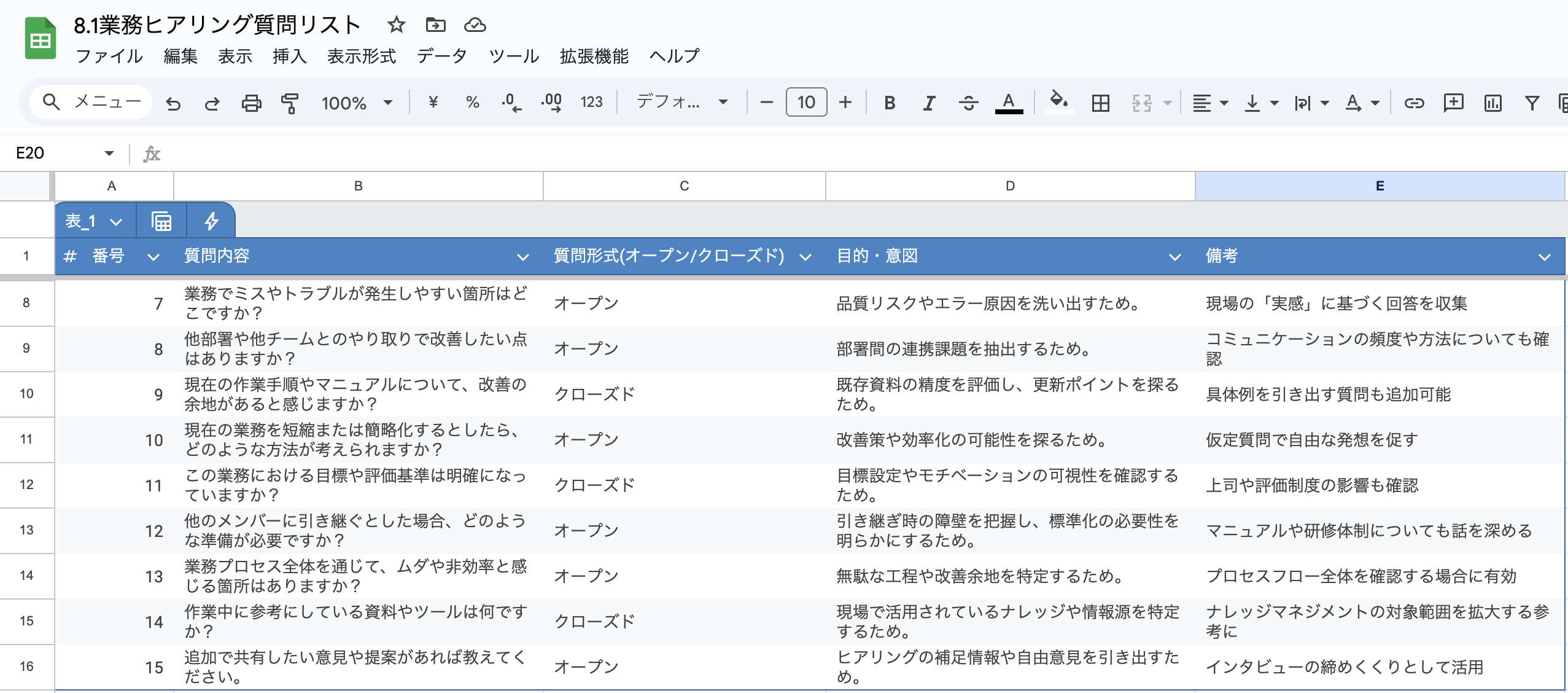Apply strikethrough formatting
Screen dimensions: 1568x693
(x=968, y=102)
